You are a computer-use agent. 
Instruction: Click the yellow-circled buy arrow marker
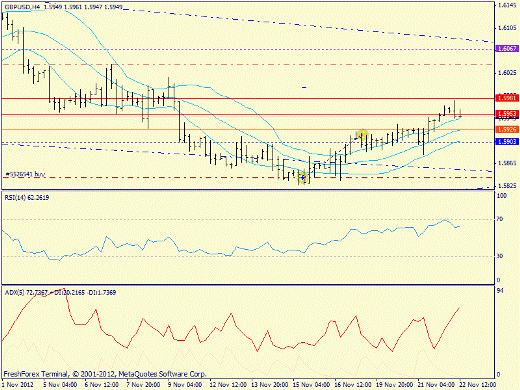coord(303,178)
